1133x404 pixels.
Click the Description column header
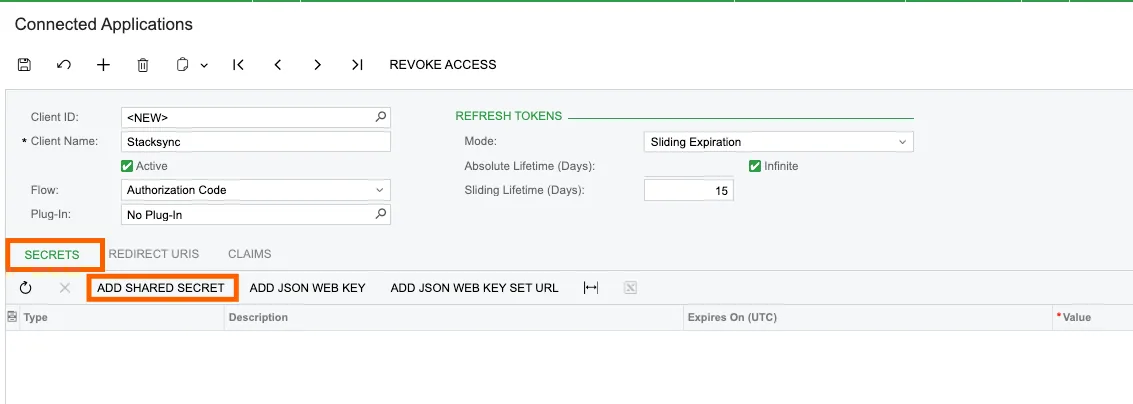click(x=454, y=317)
